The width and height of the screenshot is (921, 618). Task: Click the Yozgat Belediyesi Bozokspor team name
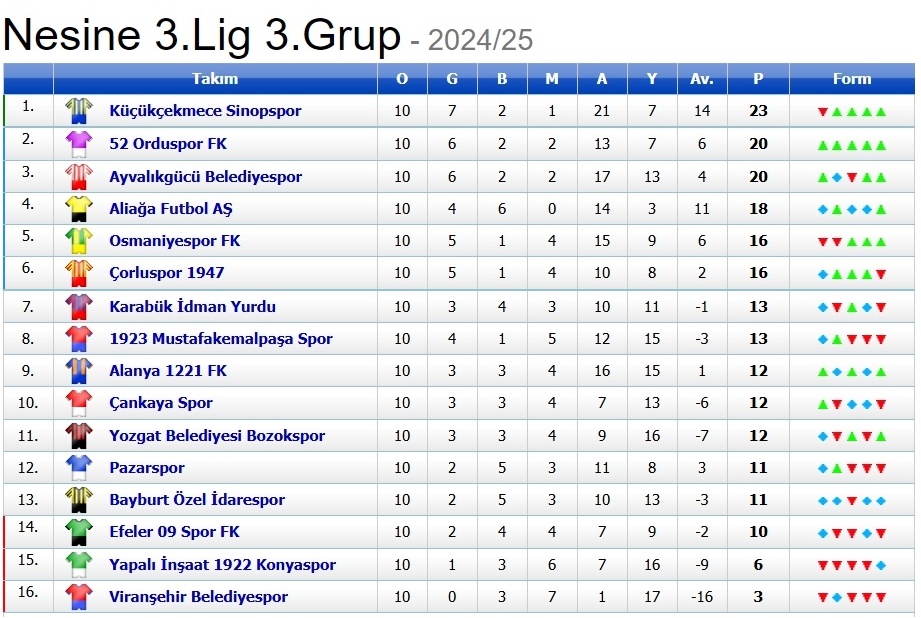pos(217,436)
